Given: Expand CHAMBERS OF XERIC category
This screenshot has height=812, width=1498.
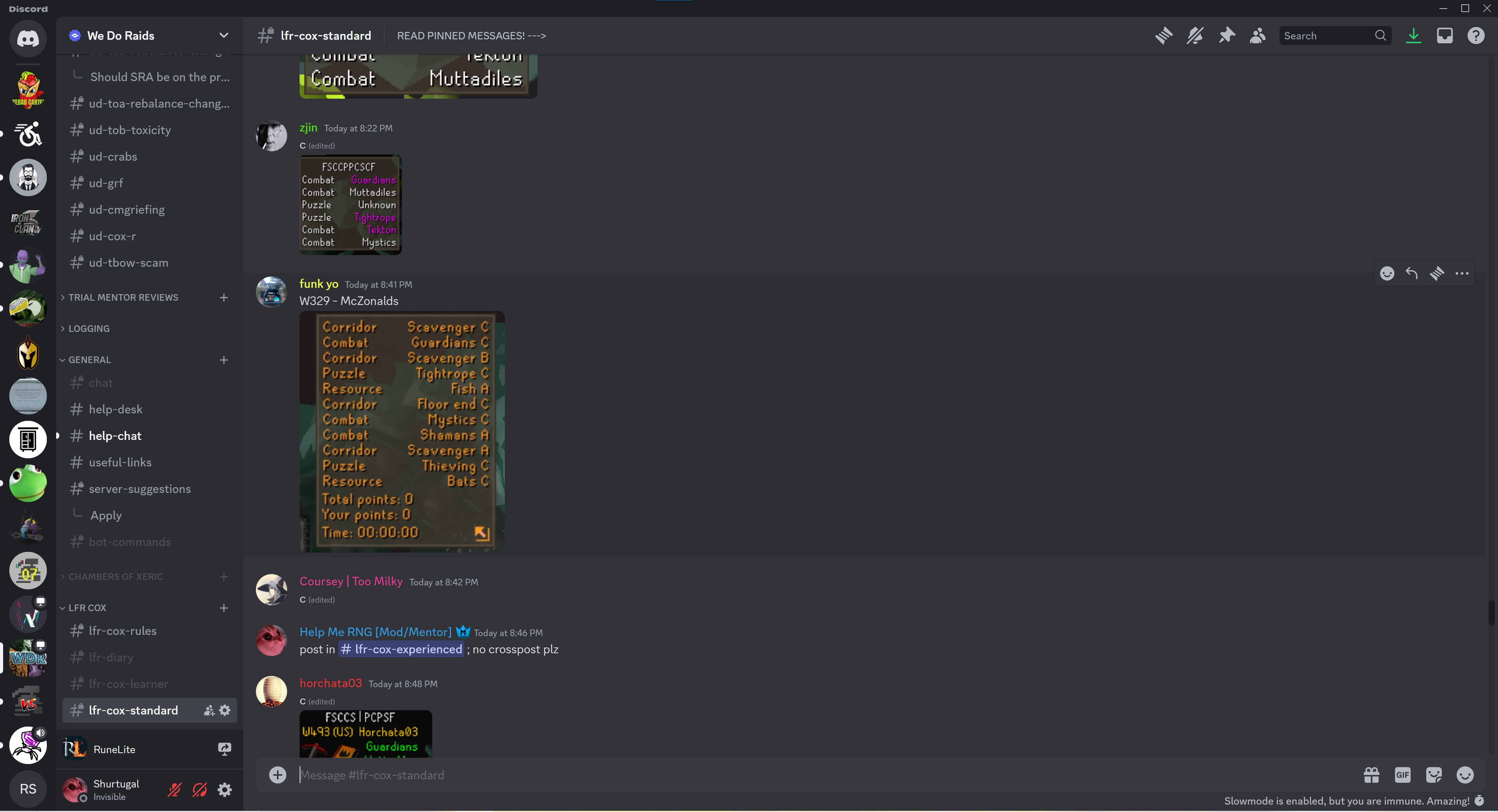Looking at the screenshot, I should click(112, 576).
